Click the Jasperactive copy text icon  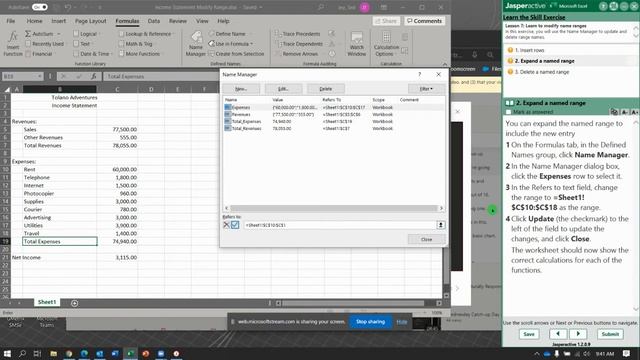point(614,112)
